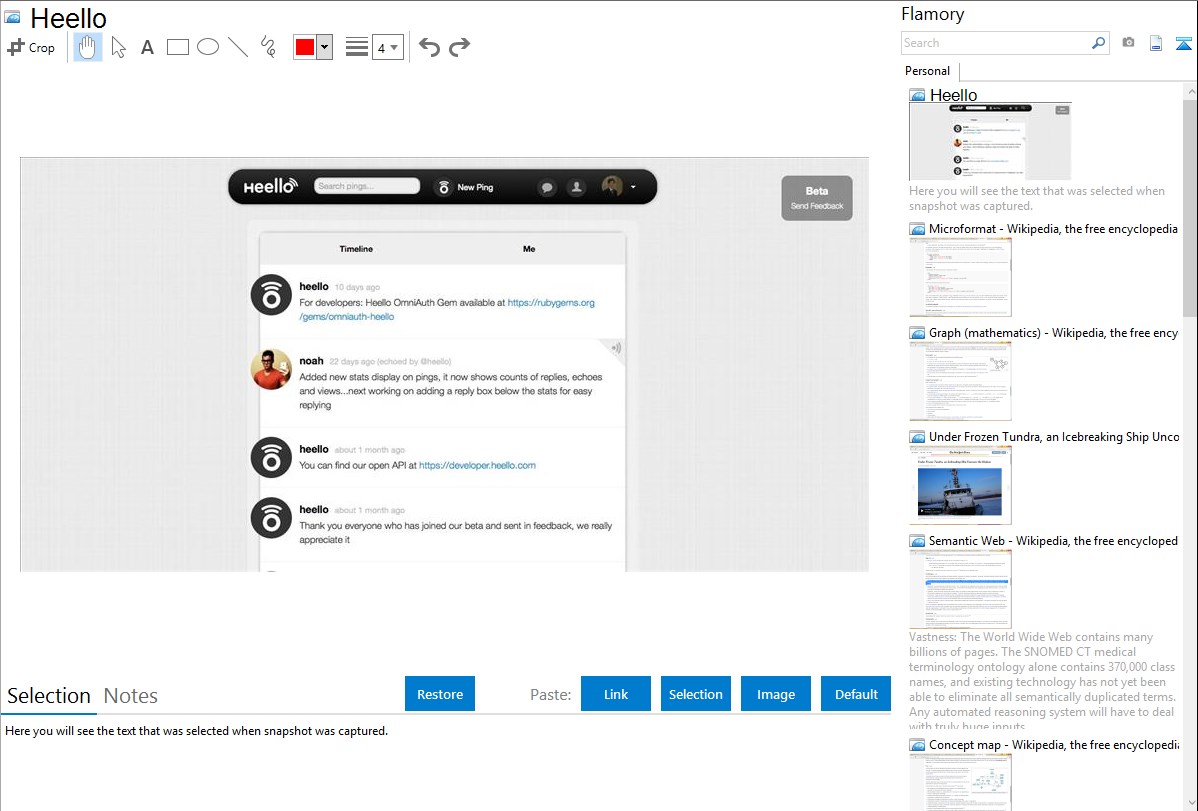Open the Heello snapshot thumbnail in sidebar

[990, 141]
